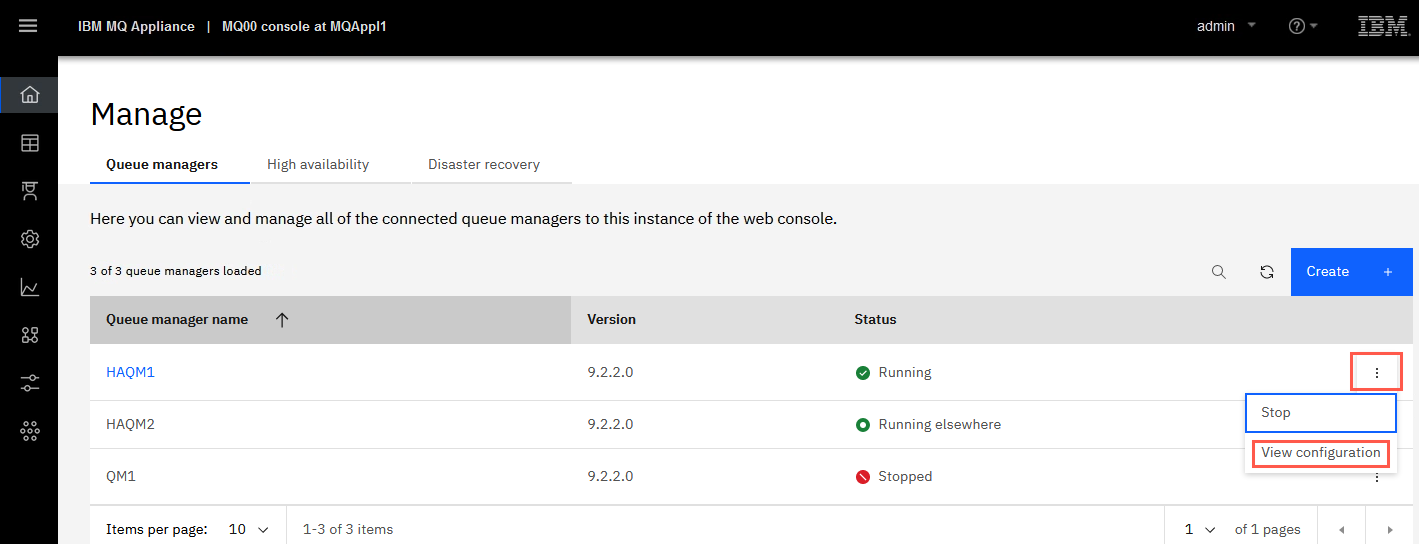This screenshot has width=1419, height=544.
Task: Open the line chart monitoring sidebar icon
Action: 30,287
